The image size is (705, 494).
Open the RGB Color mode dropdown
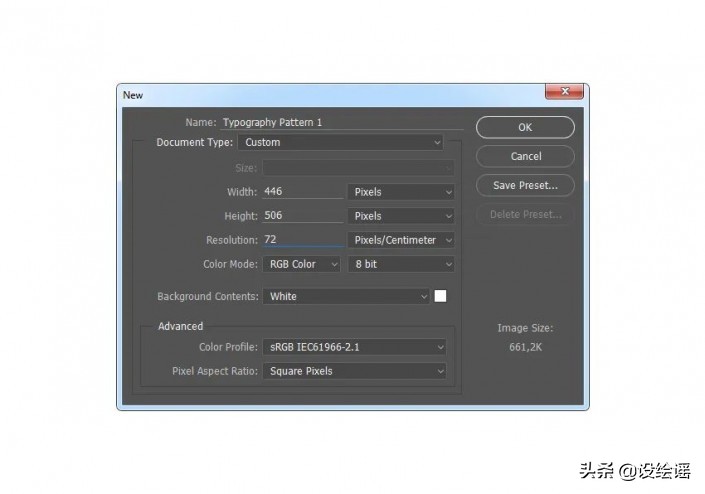302,264
